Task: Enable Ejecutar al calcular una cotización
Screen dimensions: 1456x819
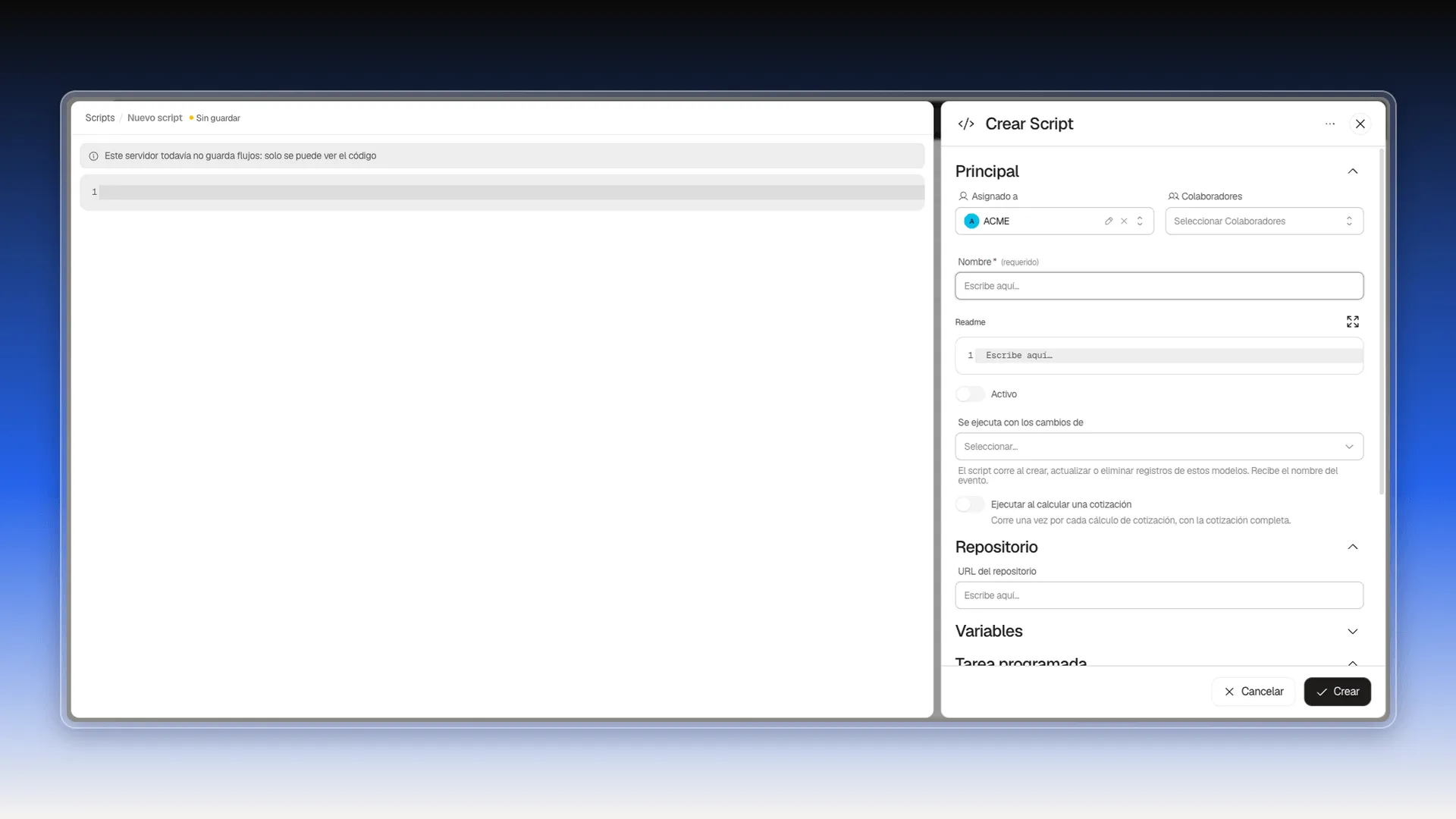Action: (970, 504)
